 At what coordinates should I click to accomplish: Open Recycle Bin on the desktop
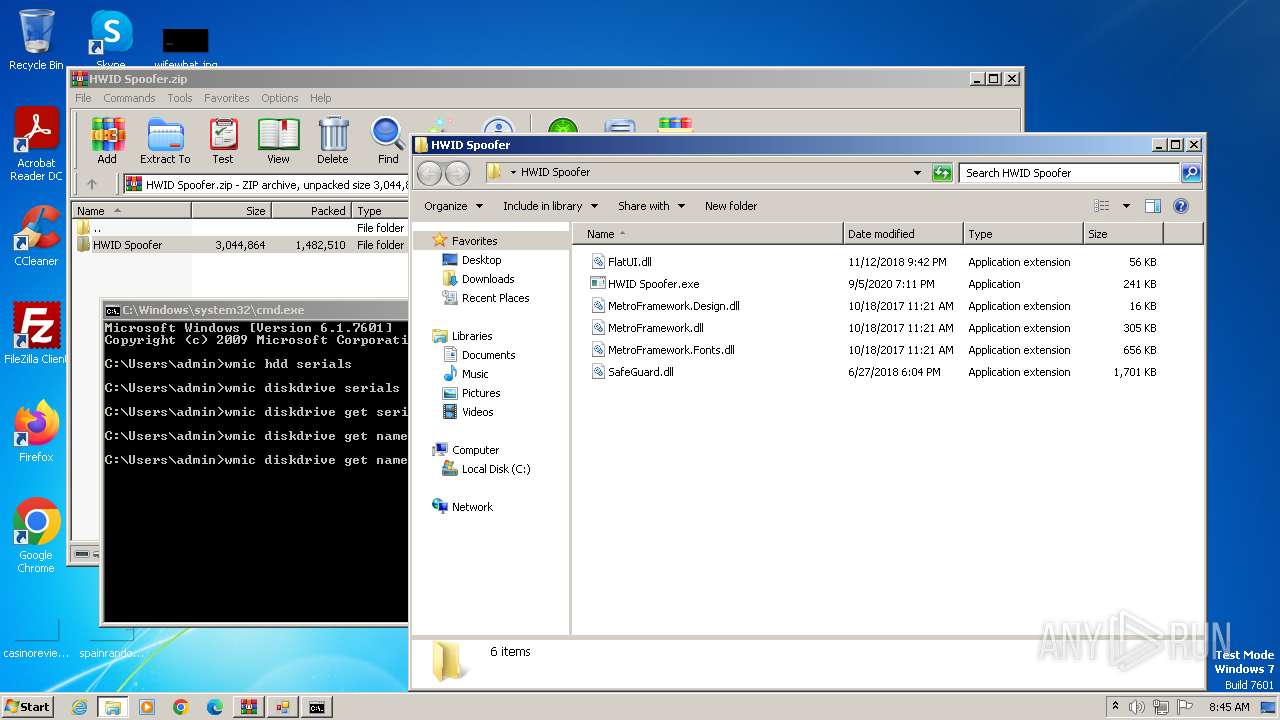click(36, 40)
